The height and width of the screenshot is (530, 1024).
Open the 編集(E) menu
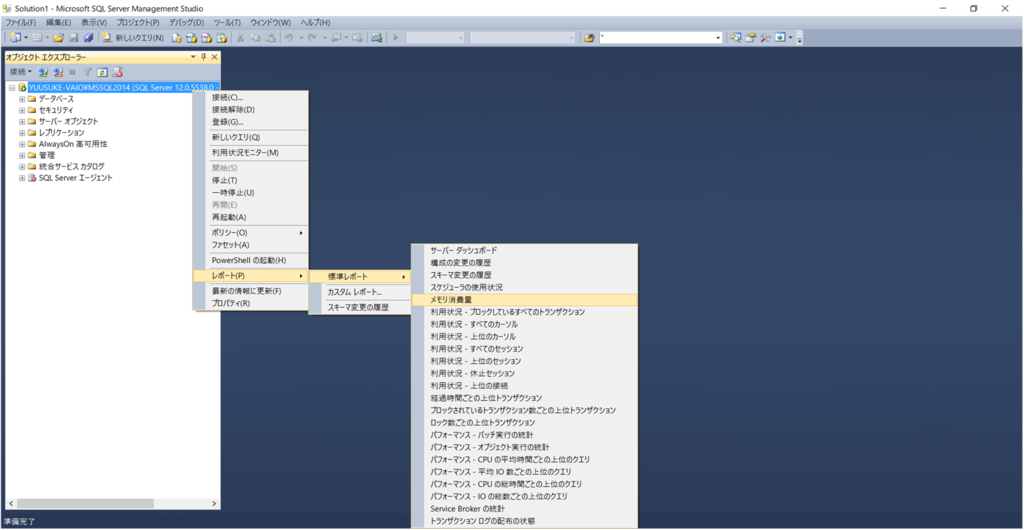pyautogui.click(x=58, y=22)
